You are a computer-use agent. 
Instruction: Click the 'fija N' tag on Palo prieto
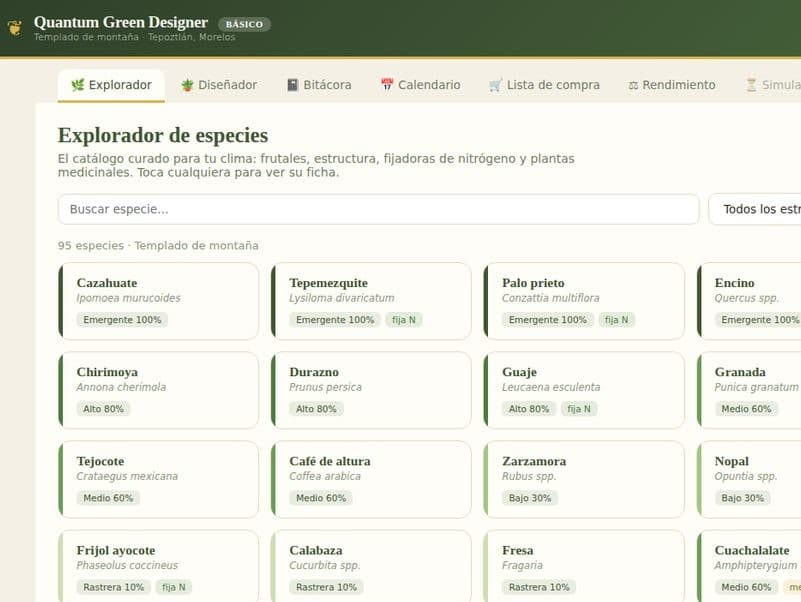tap(617, 320)
